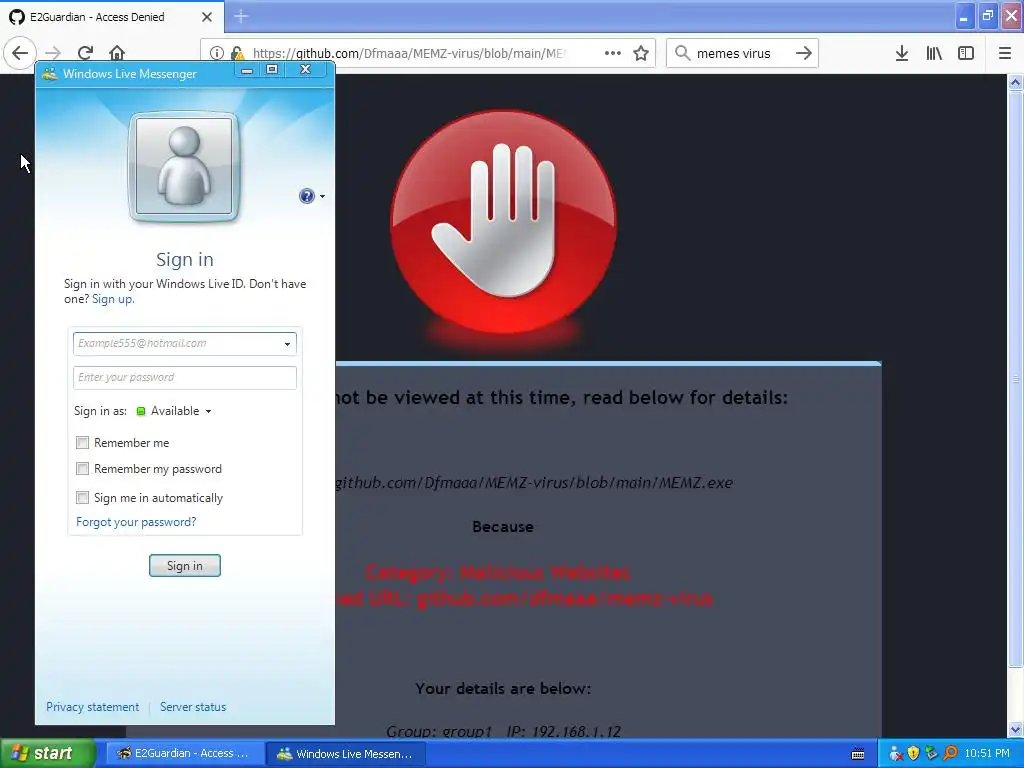This screenshot has height=768, width=1024.
Task: Click the memes virus search box
Action: (x=733, y=53)
